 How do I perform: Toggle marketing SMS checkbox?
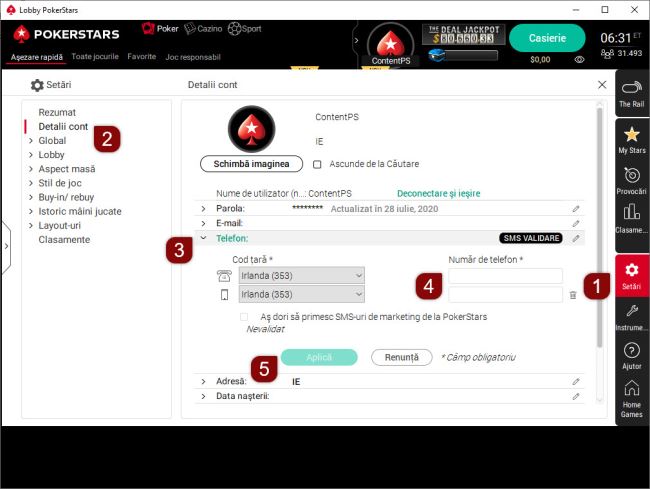tap(244, 317)
